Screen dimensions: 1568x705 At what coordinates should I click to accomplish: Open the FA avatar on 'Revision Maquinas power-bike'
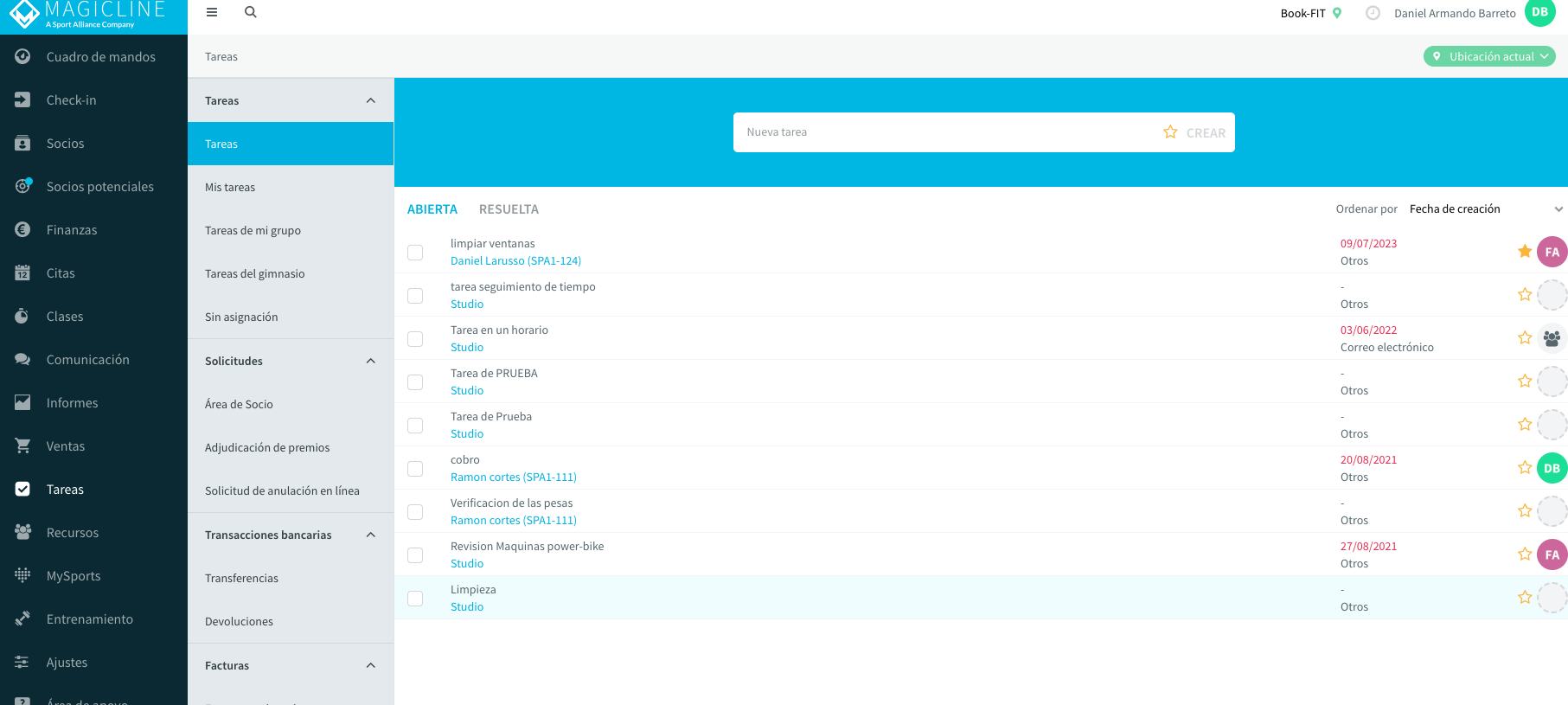[1552, 554]
